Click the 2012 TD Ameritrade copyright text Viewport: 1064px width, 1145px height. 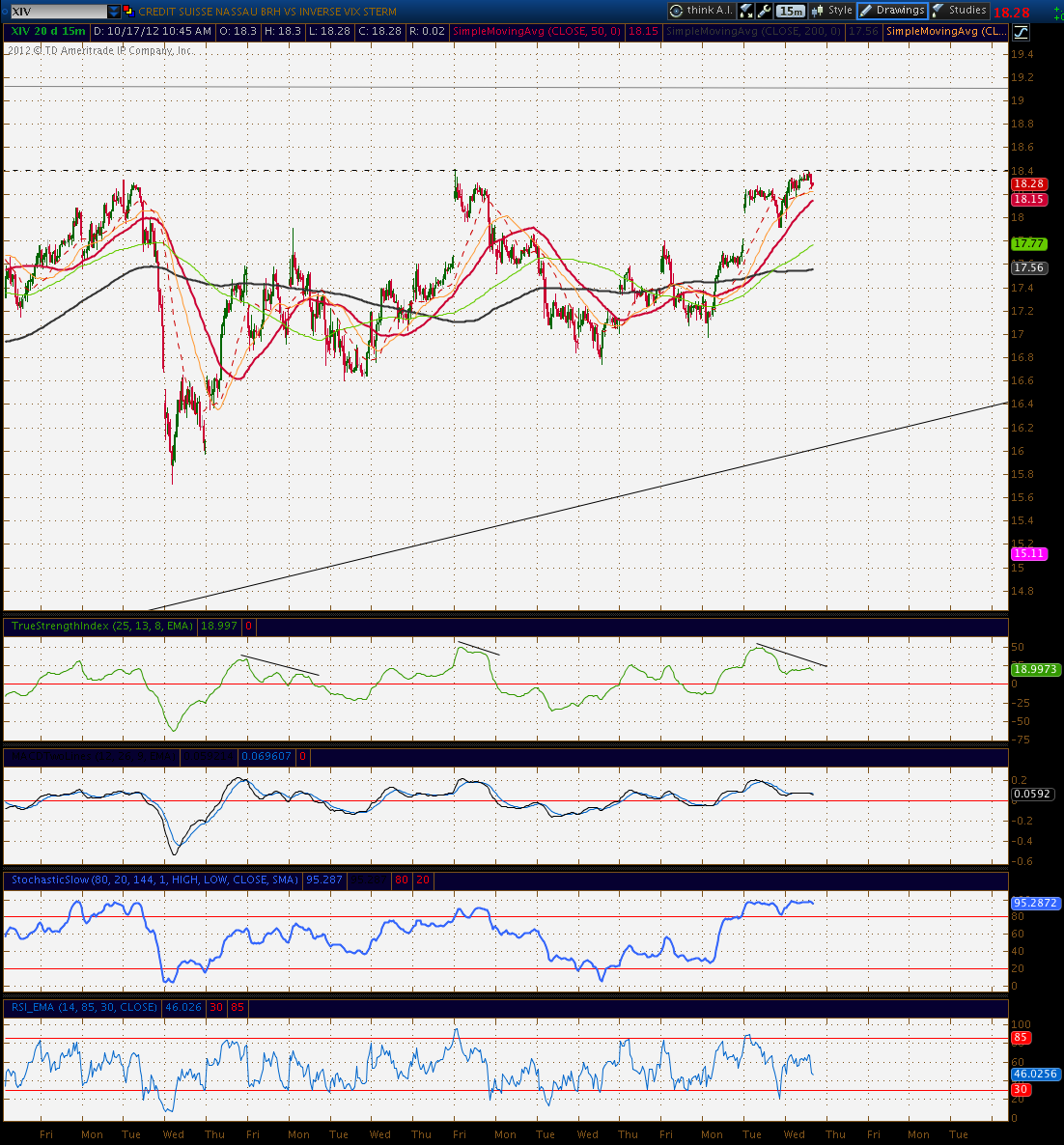click(x=100, y=50)
